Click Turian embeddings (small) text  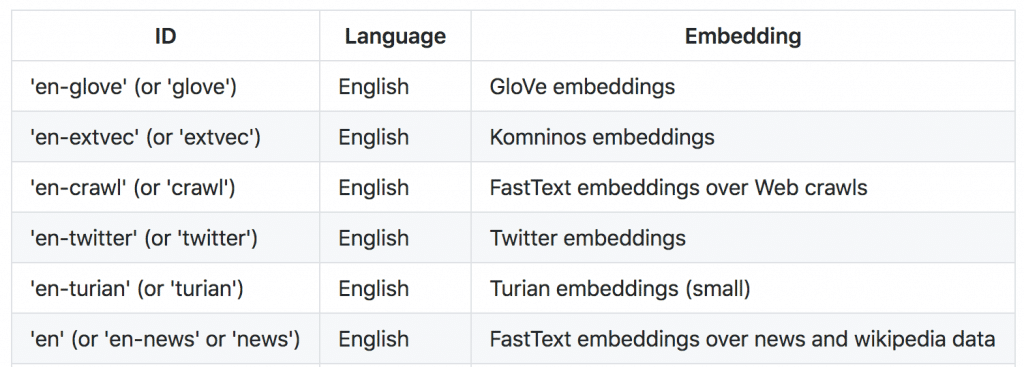[x=619, y=288]
